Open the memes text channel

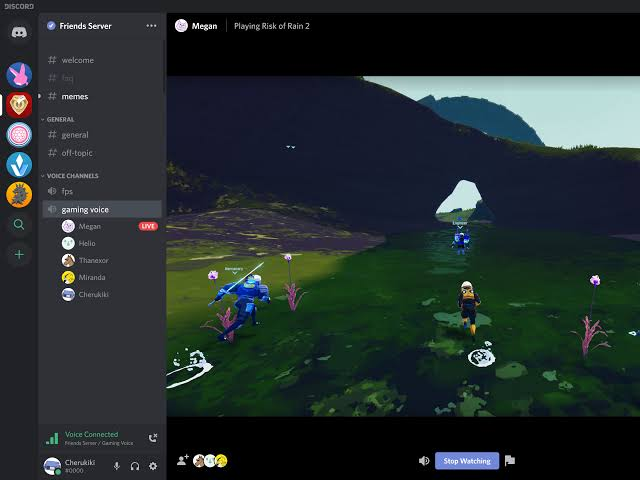point(102,96)
